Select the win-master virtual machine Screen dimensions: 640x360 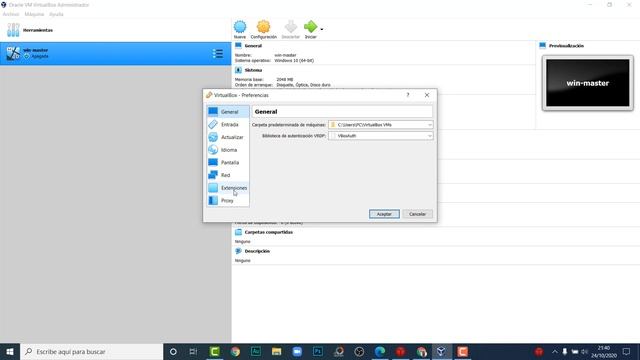point(116,53)
